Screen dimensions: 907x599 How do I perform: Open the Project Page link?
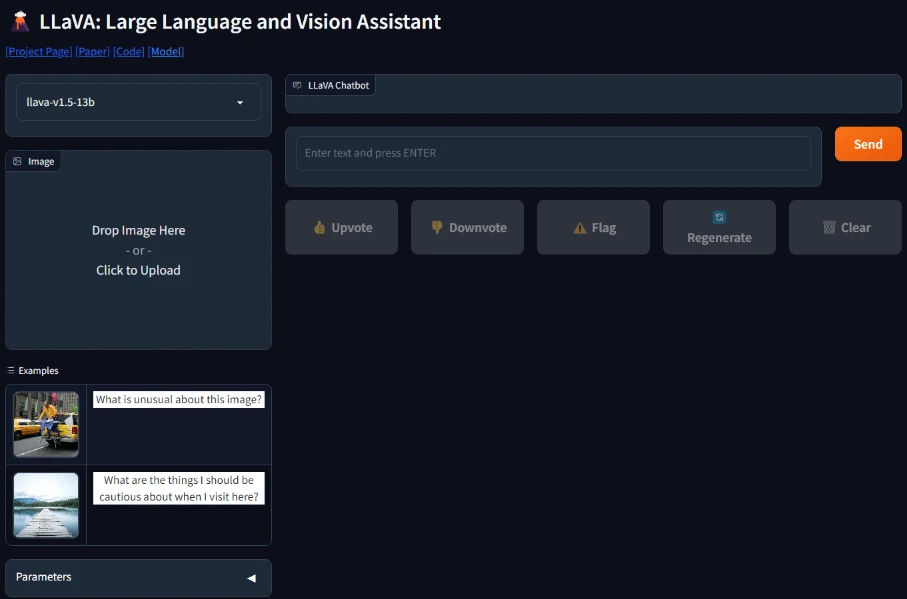coord(38,52)
